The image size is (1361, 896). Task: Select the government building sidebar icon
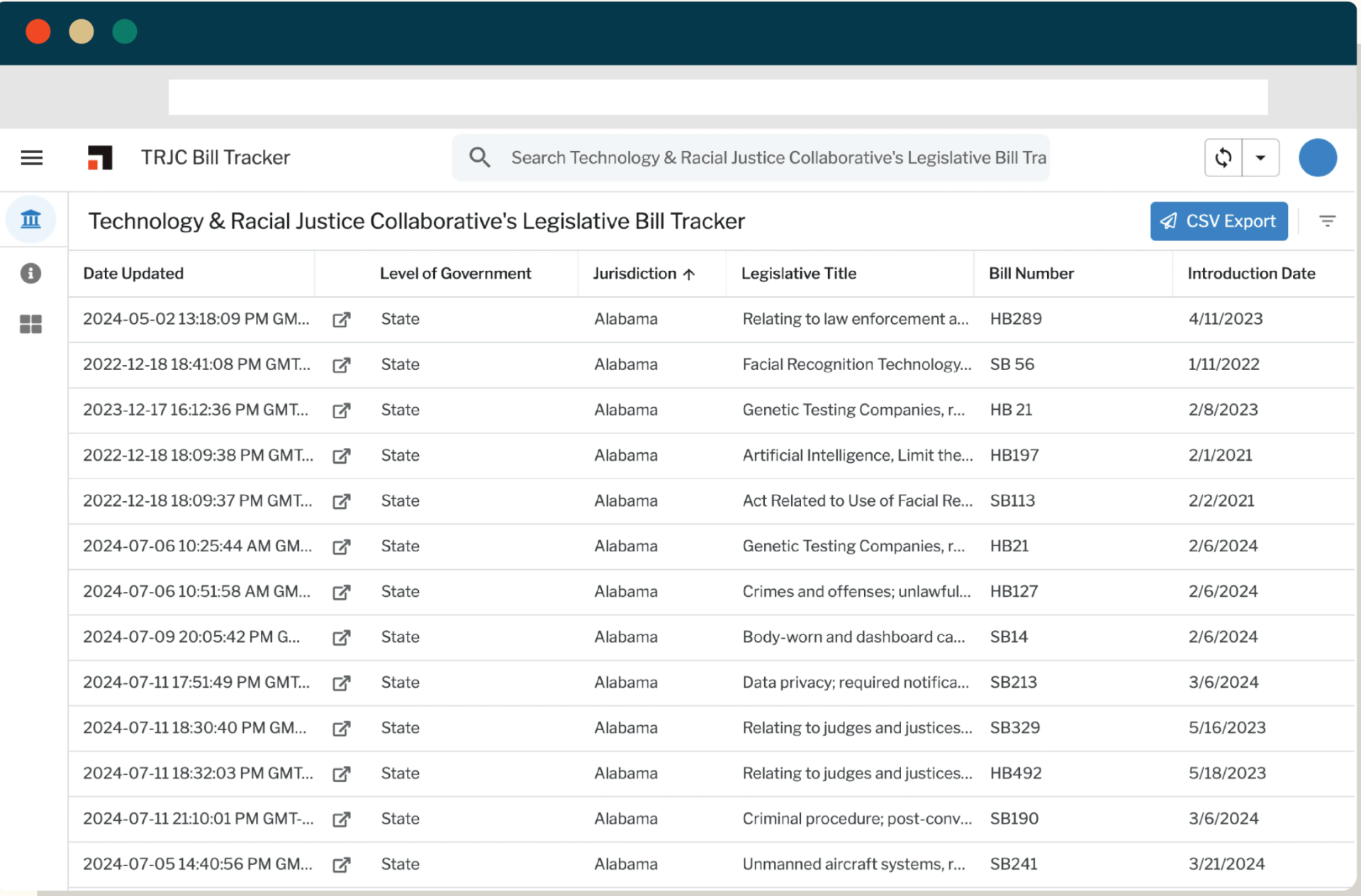click(31, 219)
